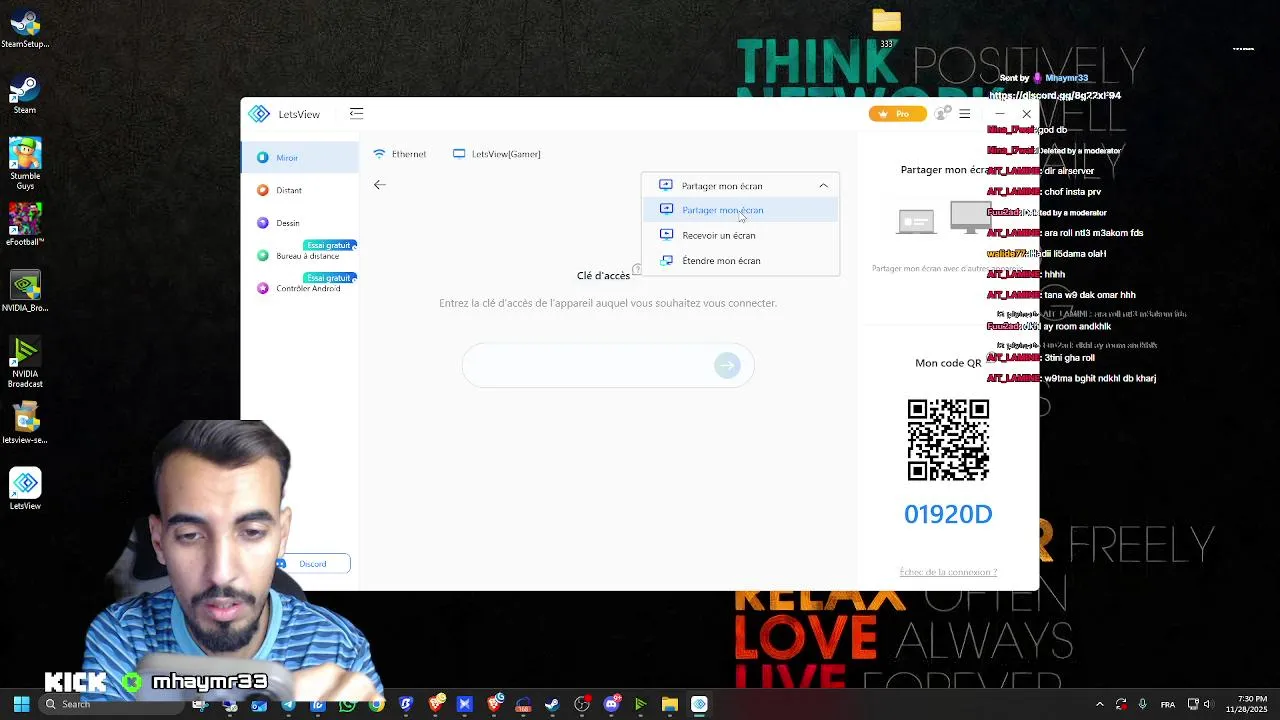
Task: Open File Explorer from the taskbar
Action: click(669, 704)
